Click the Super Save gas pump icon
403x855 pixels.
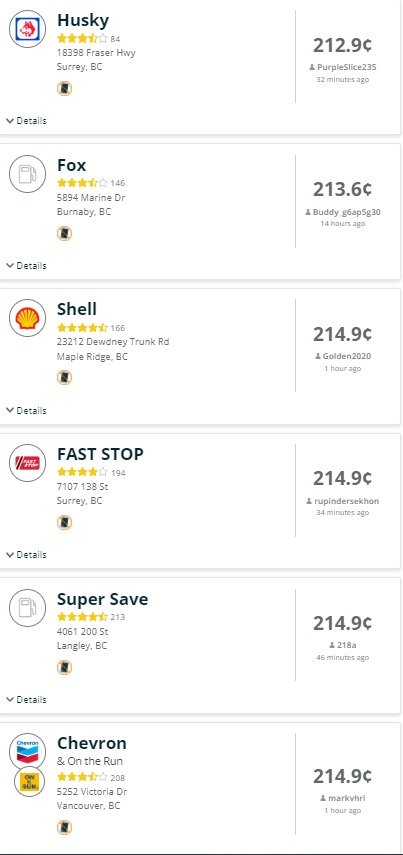(x=27, y=607)
